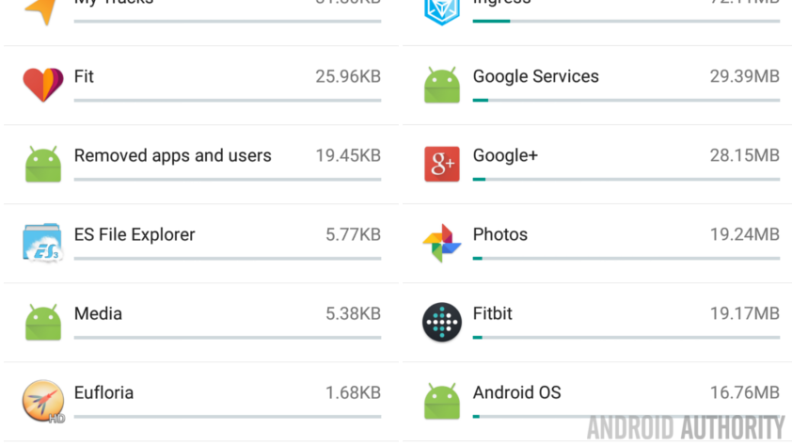Tap the Google+ red icon
The image size is (792, 446).
tap(441, 163)
